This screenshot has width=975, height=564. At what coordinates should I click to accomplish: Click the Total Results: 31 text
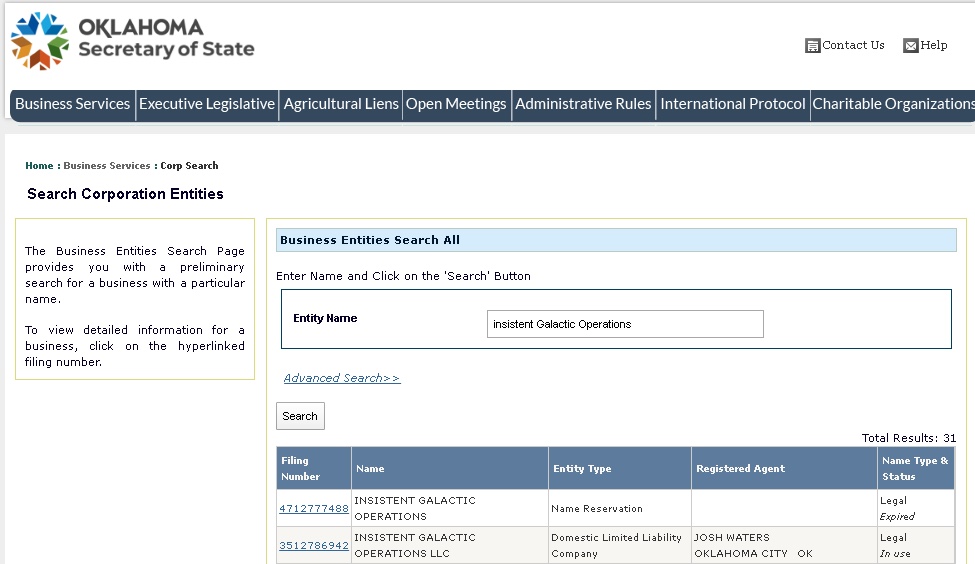(x=908, y=438)
